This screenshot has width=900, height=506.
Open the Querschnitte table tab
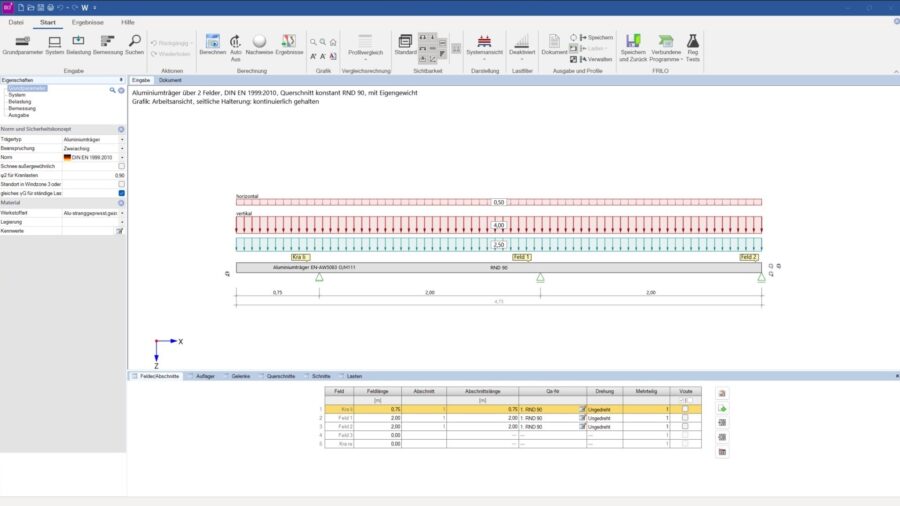point(280,376)
